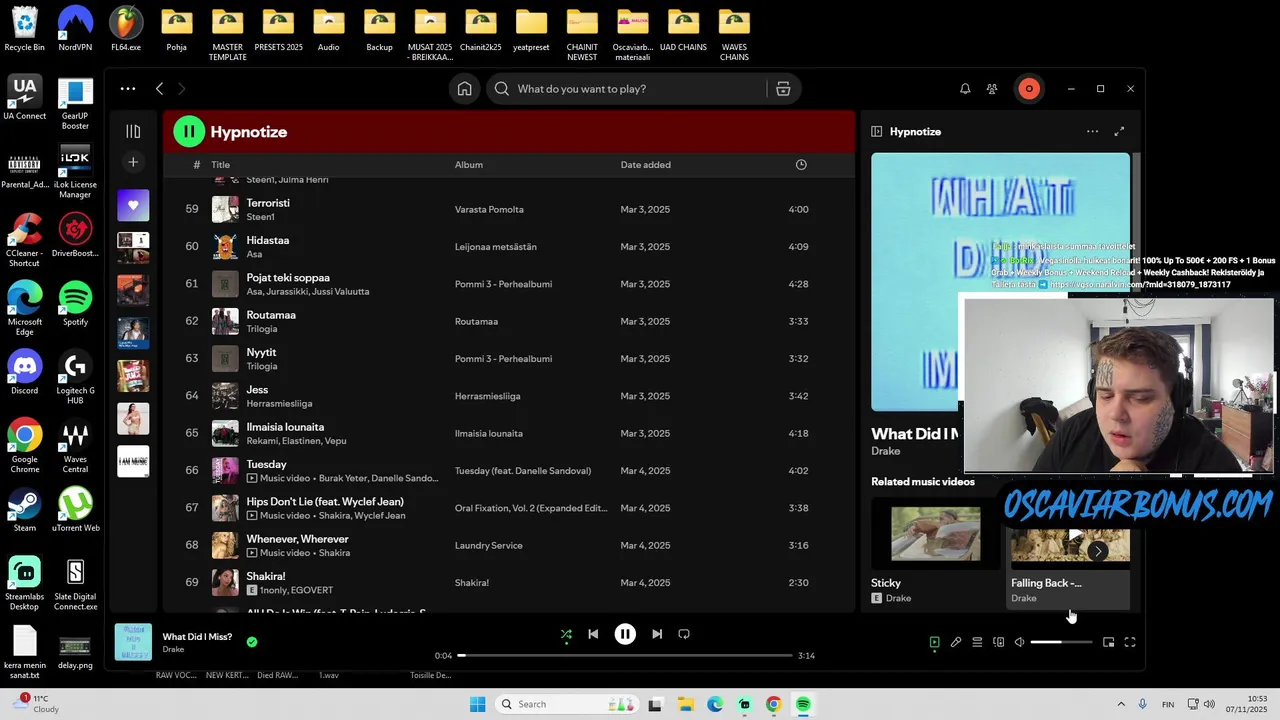The image size is (1280, 720).
Task: Seek in the song progress bar
Action: pyautogui.click(x=625, y=656)
